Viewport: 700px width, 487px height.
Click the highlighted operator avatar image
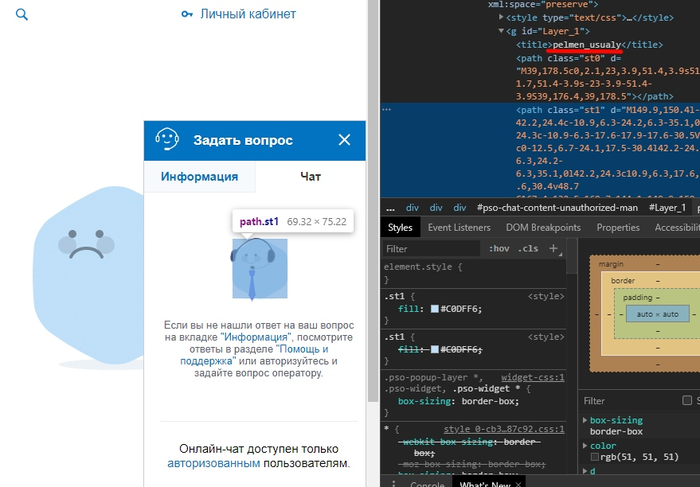click(259, 268)
